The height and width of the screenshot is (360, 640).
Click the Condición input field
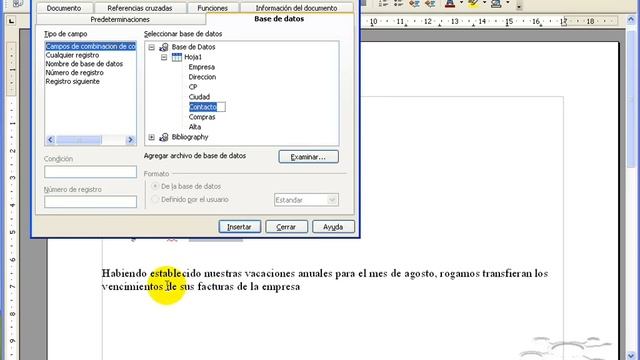tap(91, 172)
